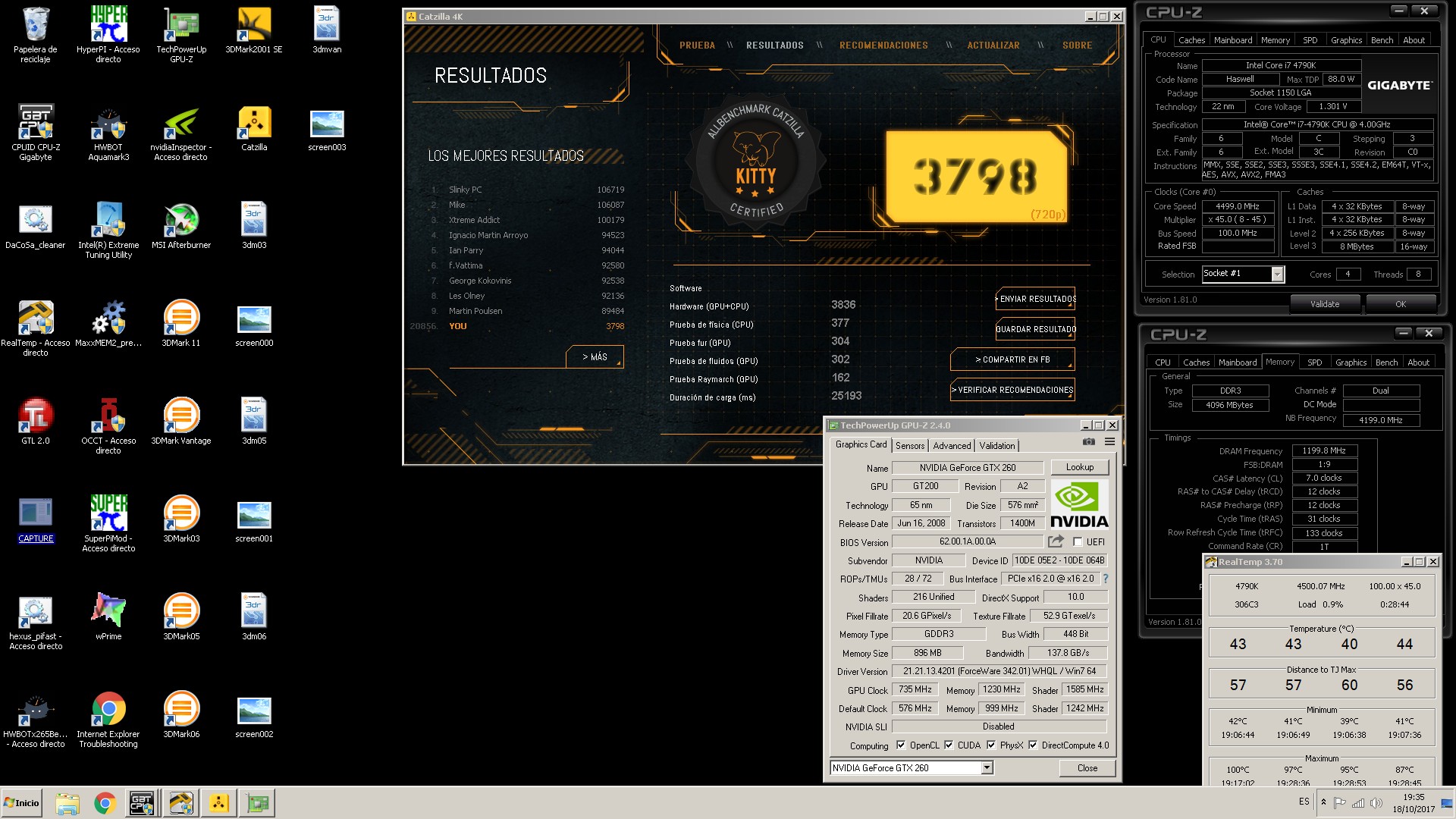Switch to Advanced tab in GPU-Z
The image size is (1456, 819).
(952, 446)
